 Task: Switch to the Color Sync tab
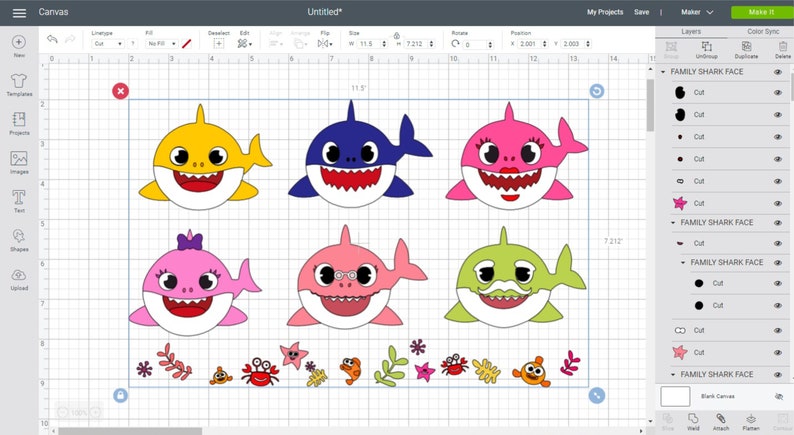coord(763,31)
